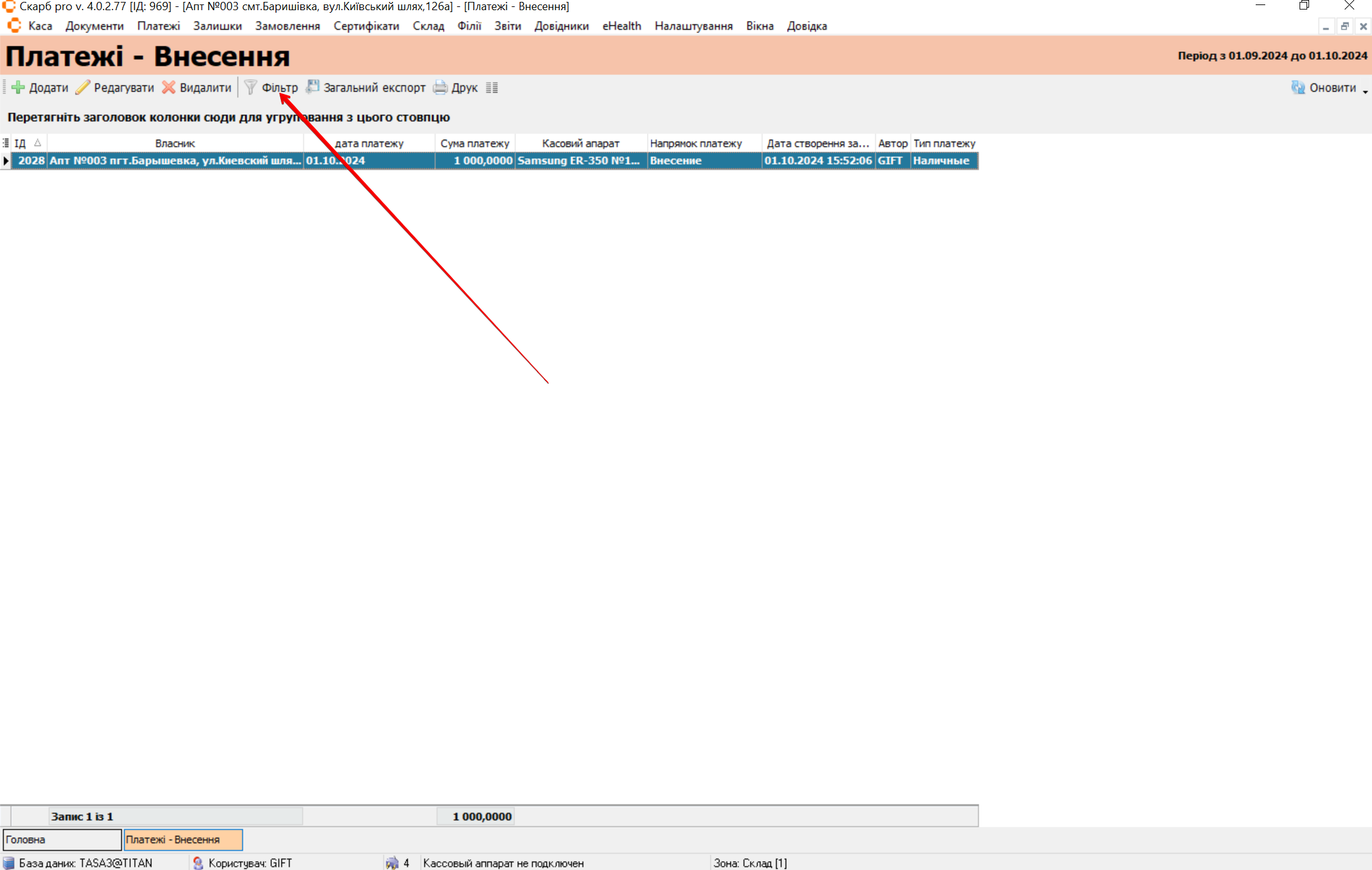Open the Фільтр funnel tool

coord(251,88)
